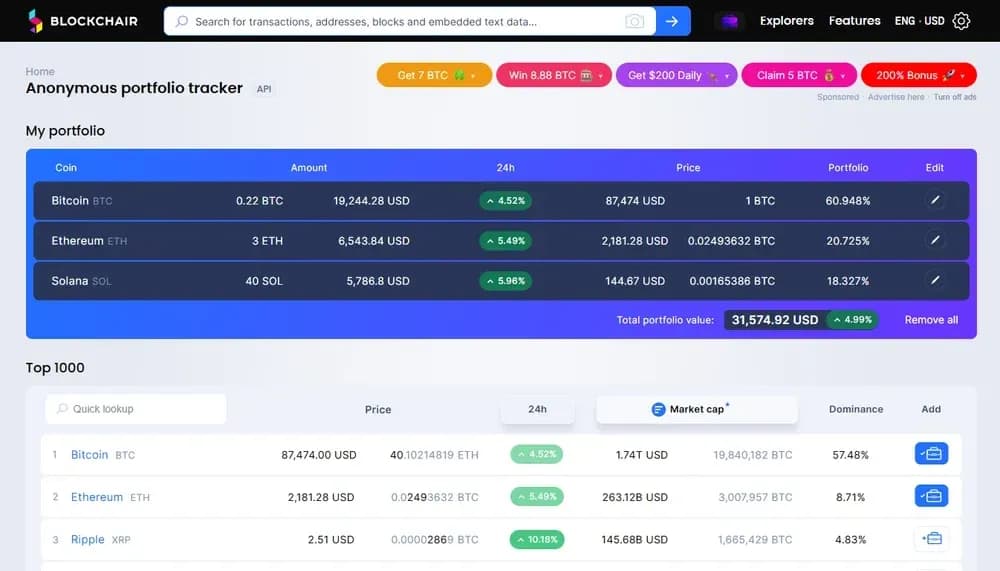Edit Solana holding with pencil icon

click(x=935, y=281)
